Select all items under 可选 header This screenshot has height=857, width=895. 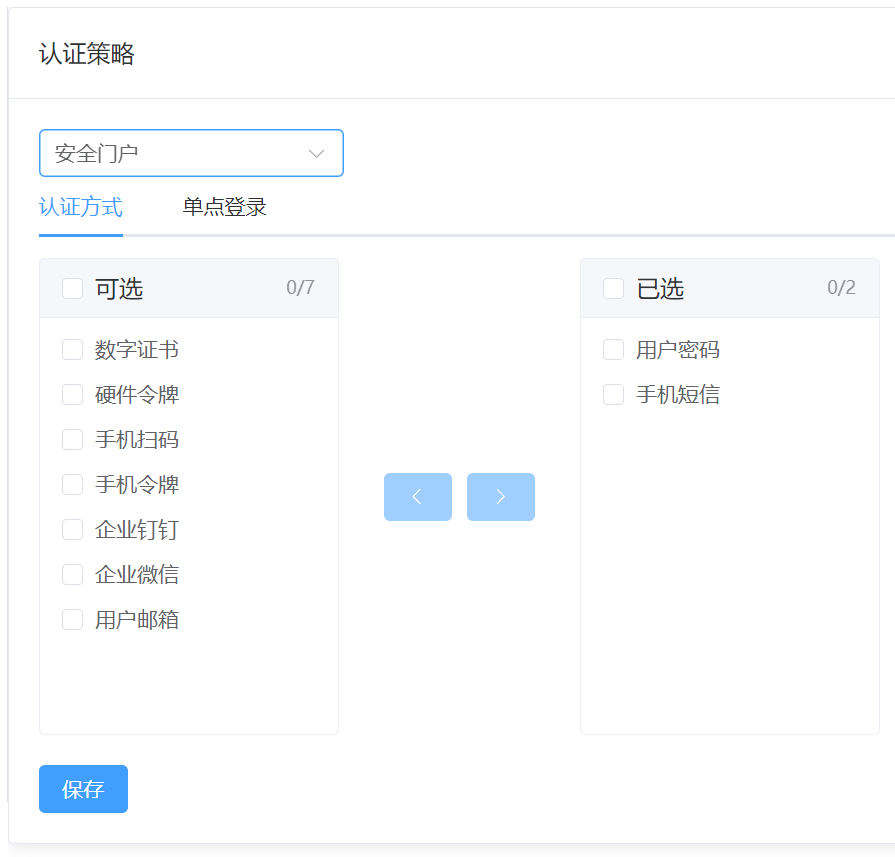pos(71,288)
